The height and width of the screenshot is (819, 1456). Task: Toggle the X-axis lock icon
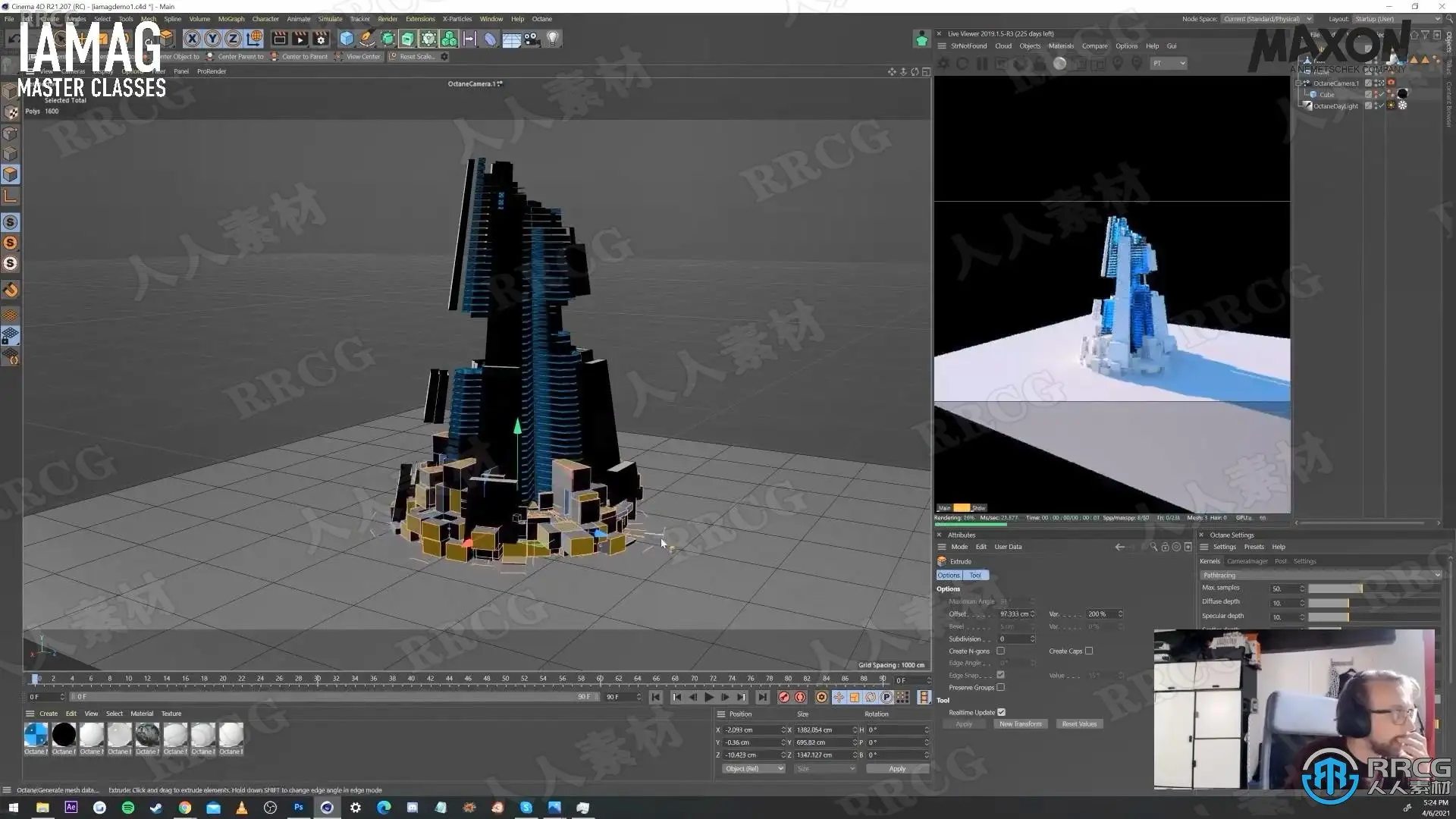[x=193, y=39]
